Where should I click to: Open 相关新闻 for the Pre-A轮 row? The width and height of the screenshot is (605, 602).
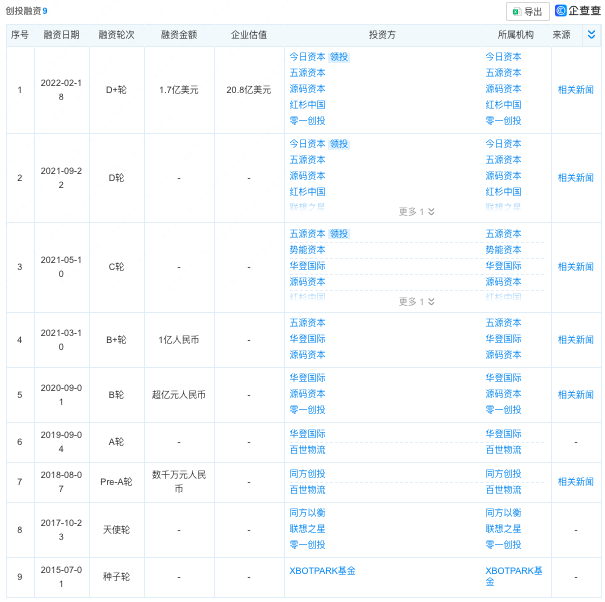[576, 482]
